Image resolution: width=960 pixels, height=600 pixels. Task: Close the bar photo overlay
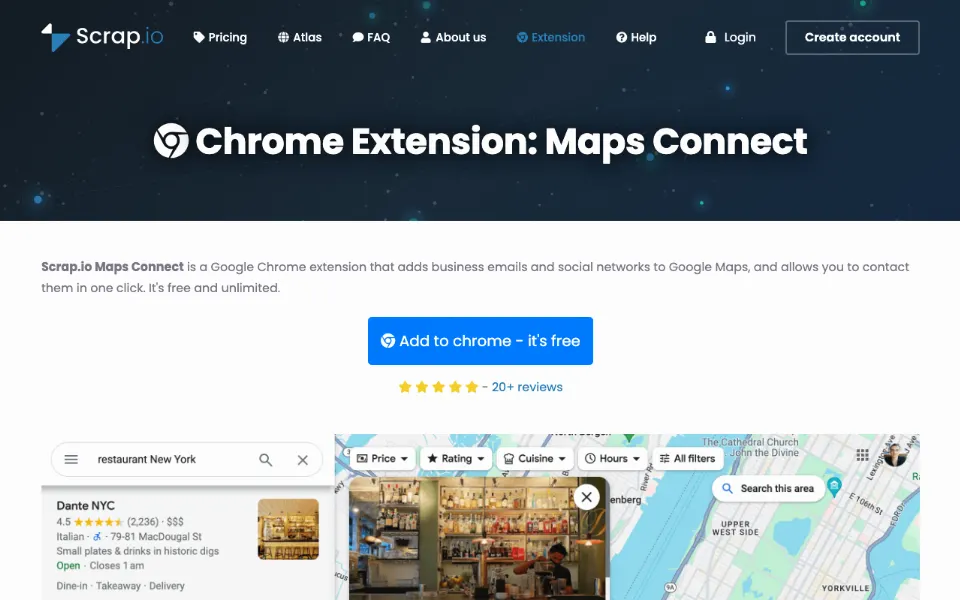click(587, 497)
